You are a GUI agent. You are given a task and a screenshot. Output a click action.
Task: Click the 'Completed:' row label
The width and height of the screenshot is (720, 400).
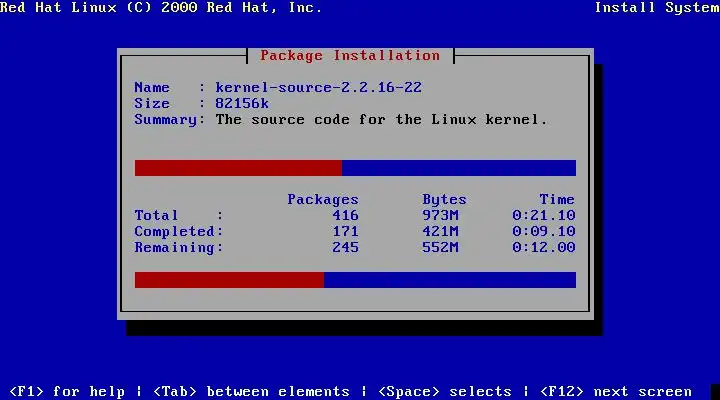179,231
